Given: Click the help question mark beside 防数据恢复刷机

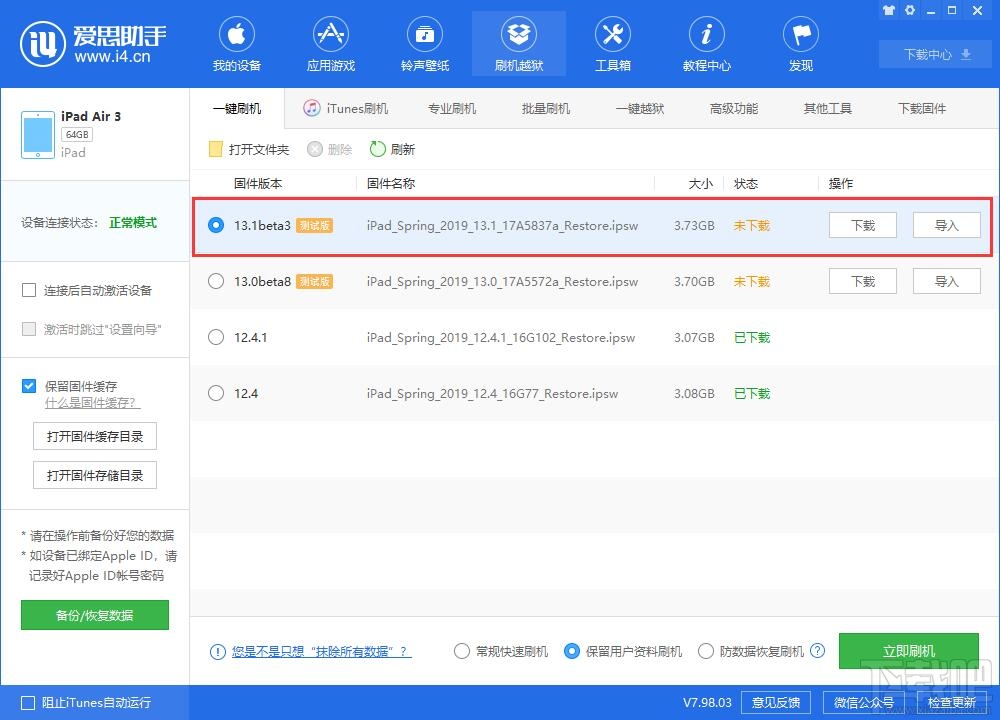Looking at the screenshot, I should pyautogui.click(x=817, y=650).
